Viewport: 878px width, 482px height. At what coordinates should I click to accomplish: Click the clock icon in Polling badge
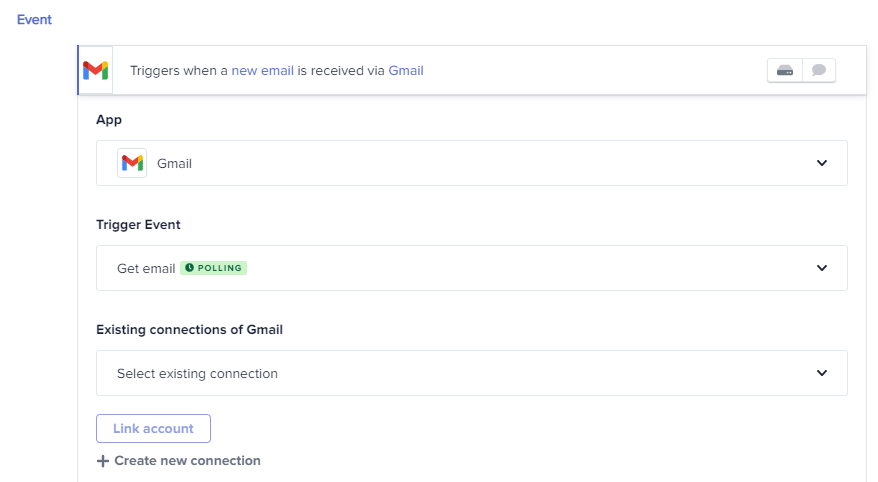tap(189, 268)
